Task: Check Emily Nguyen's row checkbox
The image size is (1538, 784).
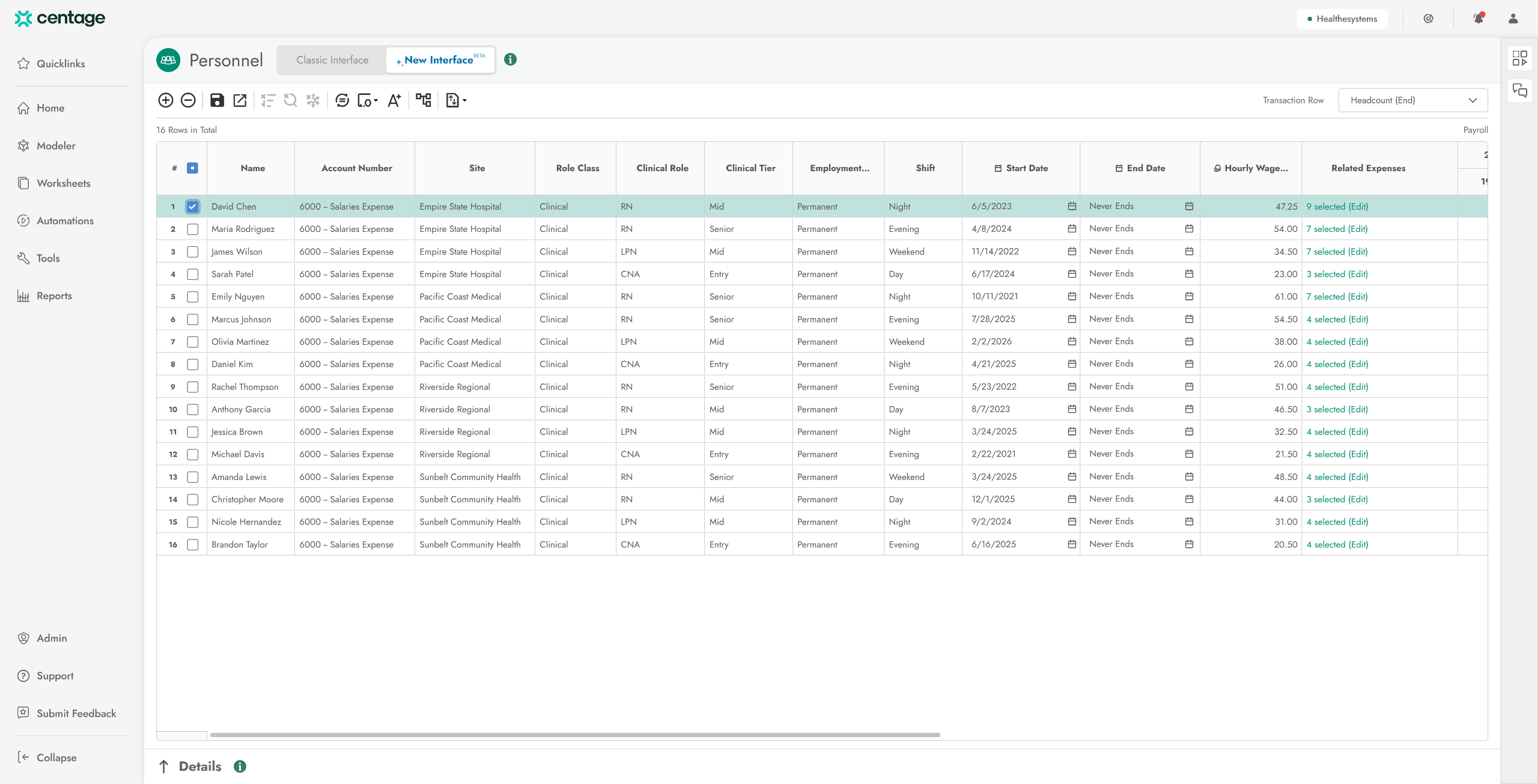Action: tap(192, 297)
